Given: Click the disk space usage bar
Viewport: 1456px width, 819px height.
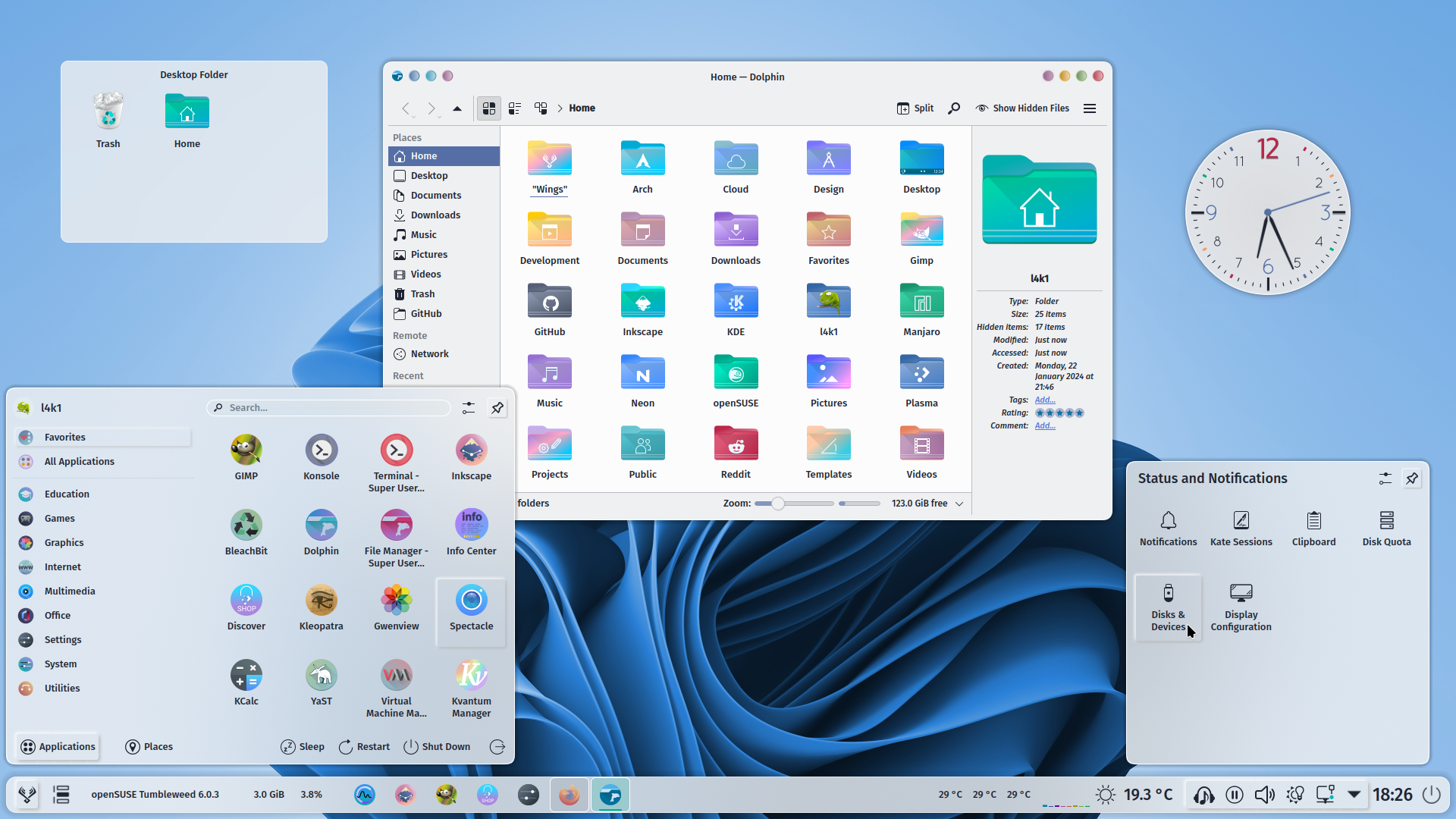Looking at the screenshot, I should point(859,504).
